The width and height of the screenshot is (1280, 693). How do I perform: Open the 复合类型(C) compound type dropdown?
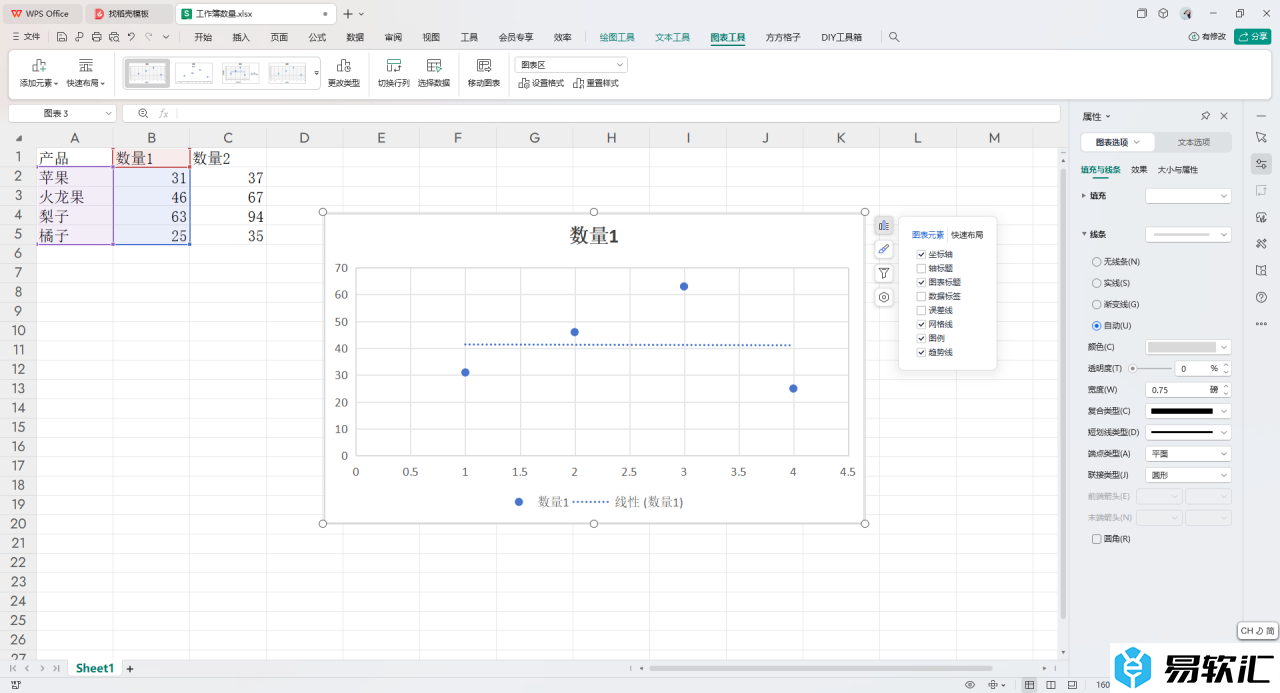point(1188,411)
